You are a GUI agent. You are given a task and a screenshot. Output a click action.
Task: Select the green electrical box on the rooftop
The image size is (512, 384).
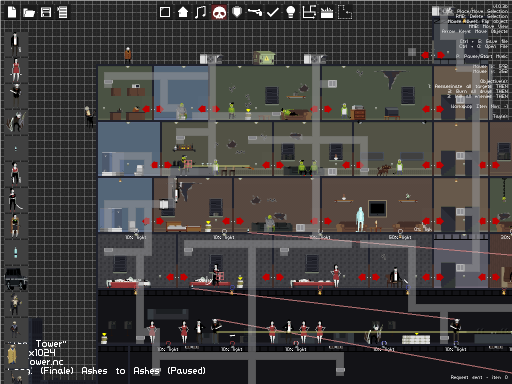click(263, 58)
